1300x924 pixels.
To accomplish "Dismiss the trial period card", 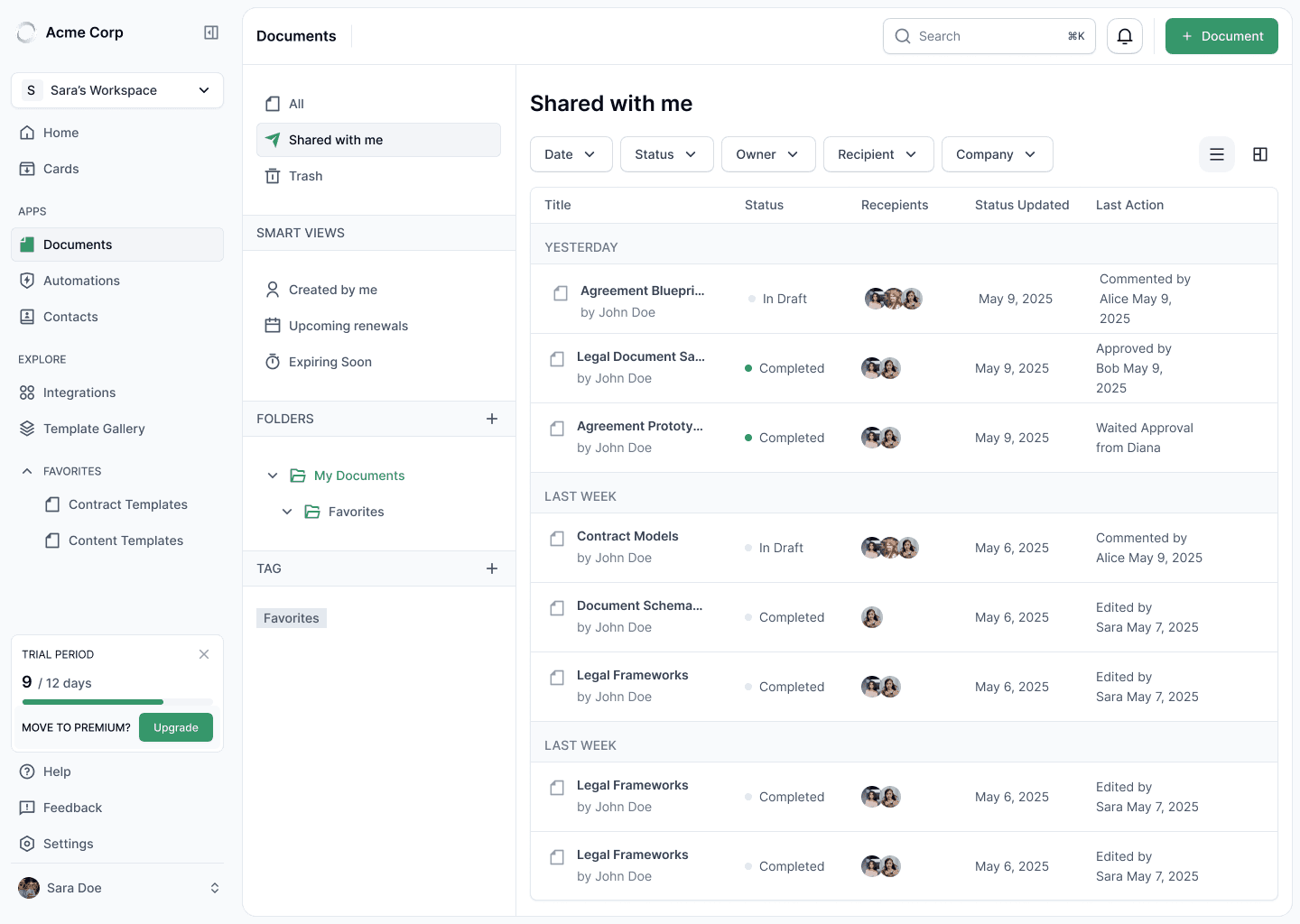I will click(x=204, y=654).
